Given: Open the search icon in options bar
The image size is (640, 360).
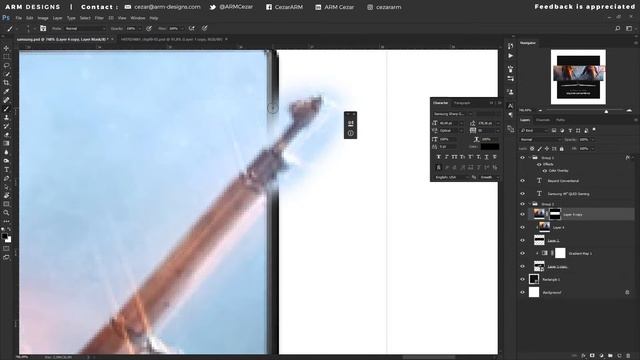Looking at the screenshot, I should [618, 28].
